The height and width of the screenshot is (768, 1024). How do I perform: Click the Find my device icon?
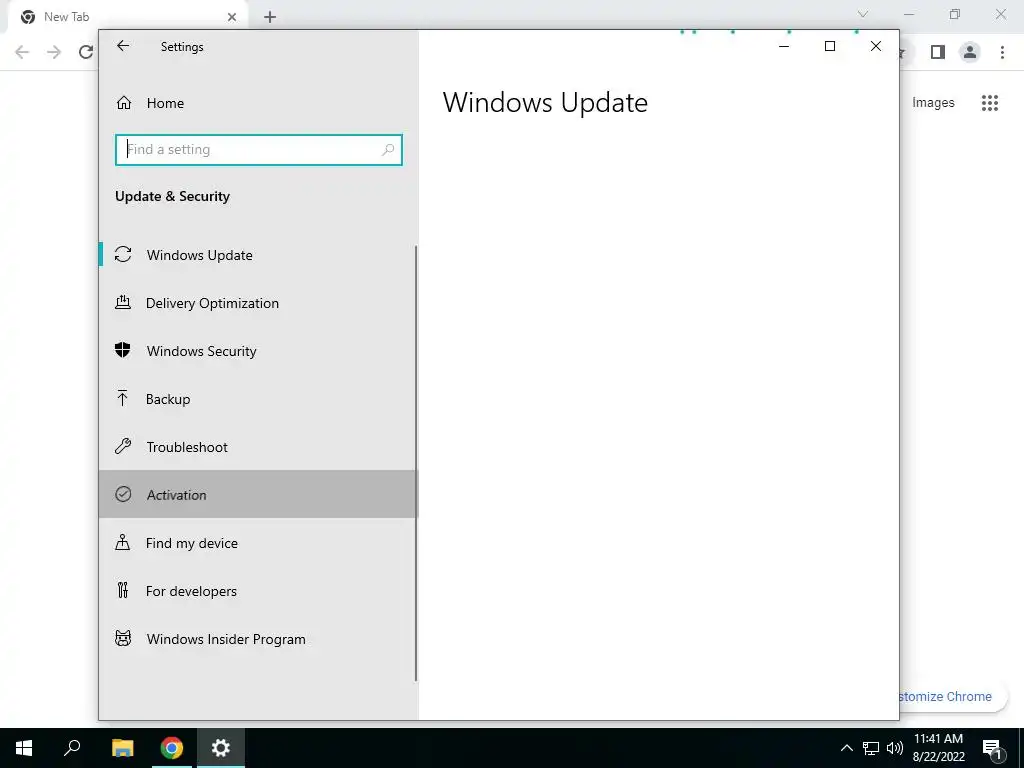122,542
